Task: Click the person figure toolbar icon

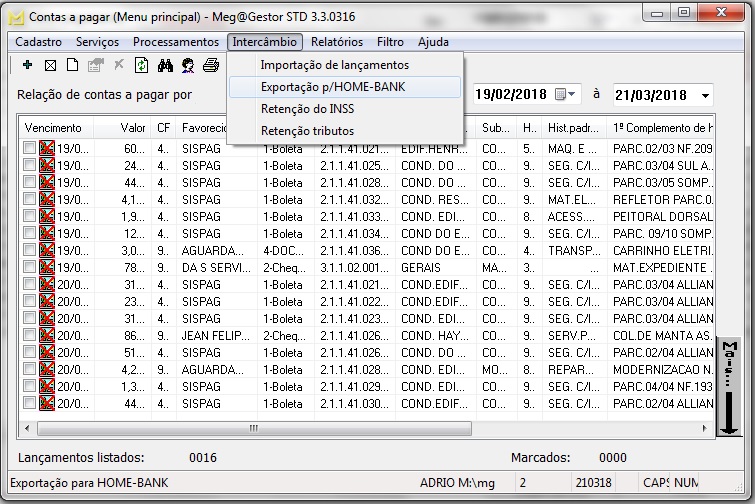Action: click(187, 65)
